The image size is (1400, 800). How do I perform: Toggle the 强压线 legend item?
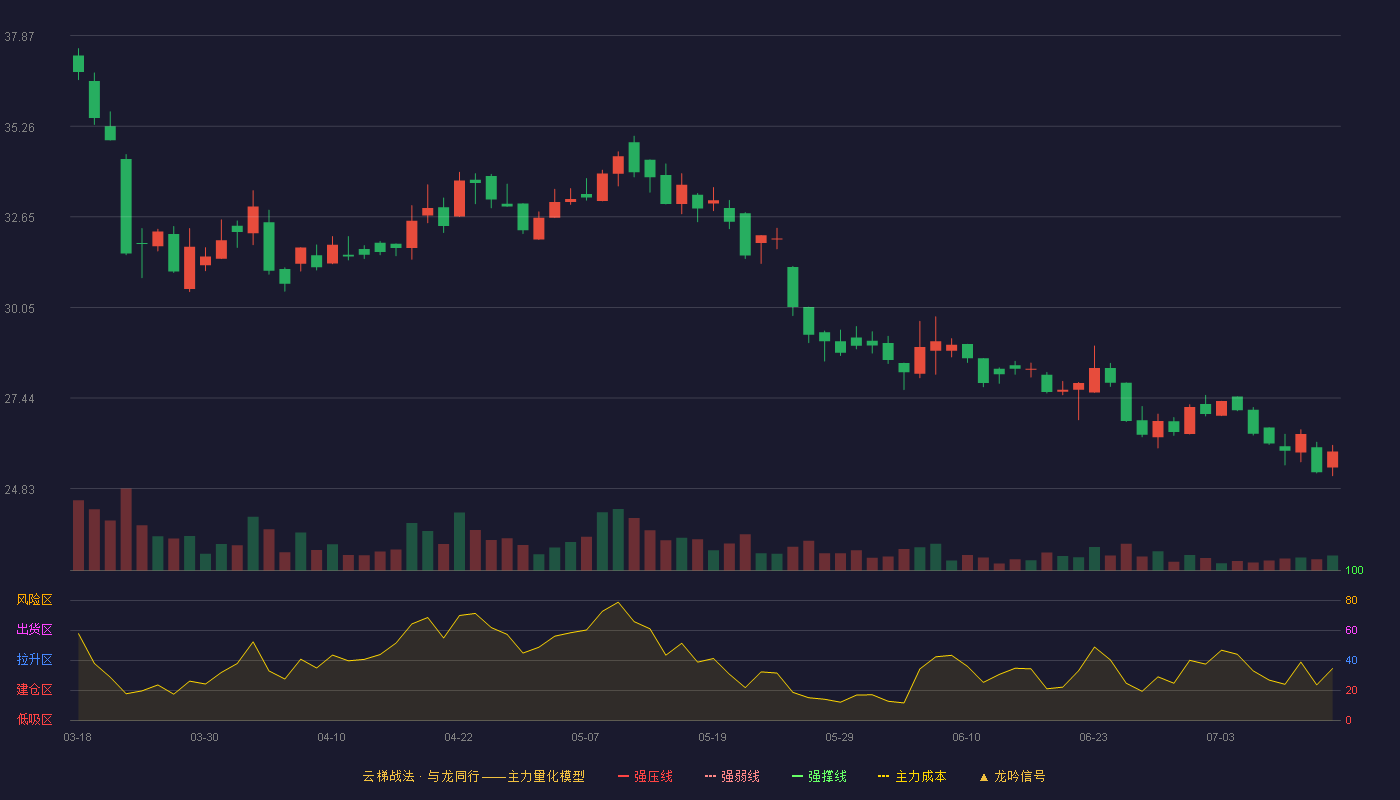click(x=645, y=776)
